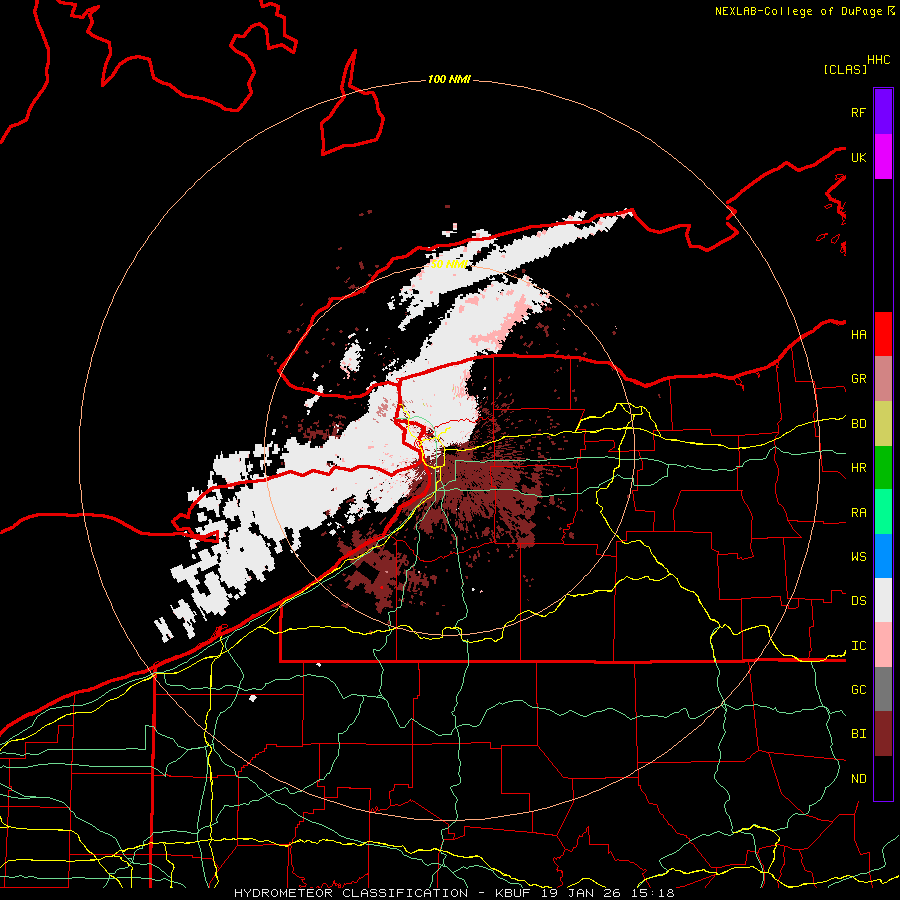Click the BD yellow legend swatch
The height and width of the screenshot is (900, 900).
883,423
